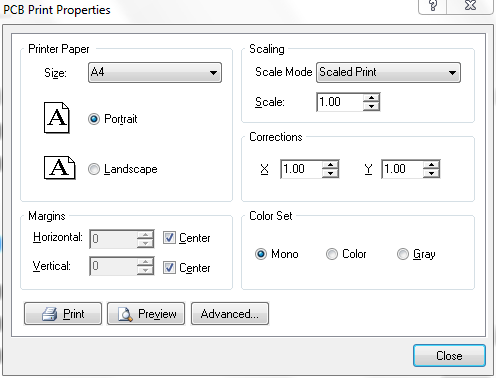Decrease Y correction with down arrow
The image size is (496, 378).
click(431, 173)
